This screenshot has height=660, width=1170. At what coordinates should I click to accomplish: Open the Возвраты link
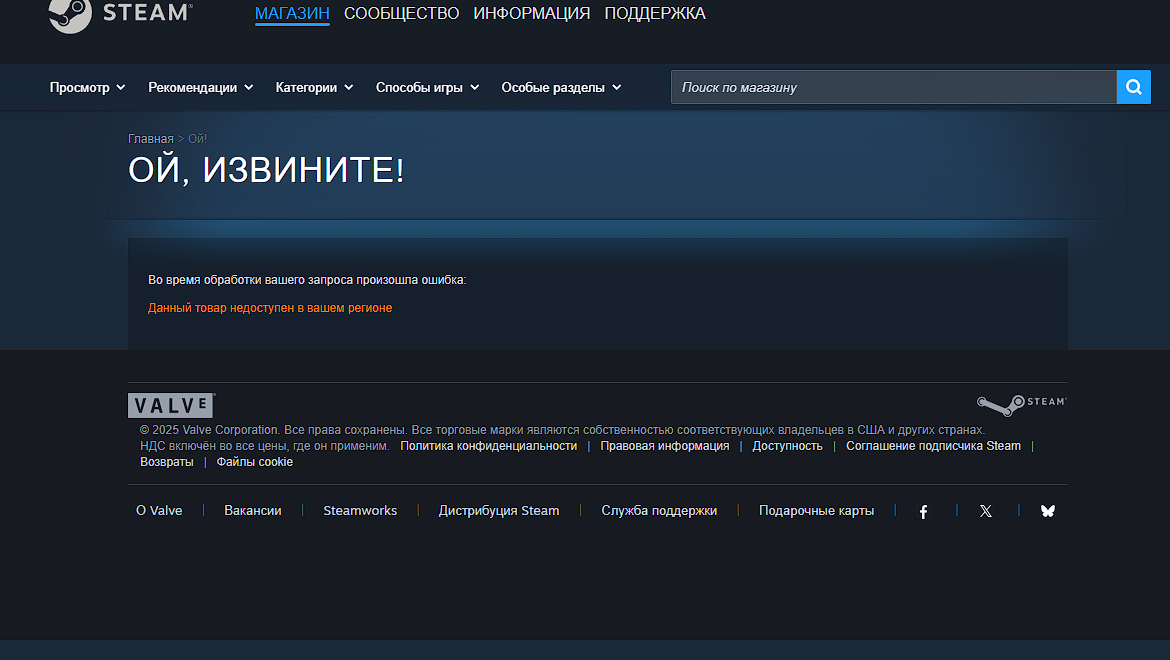166,462
